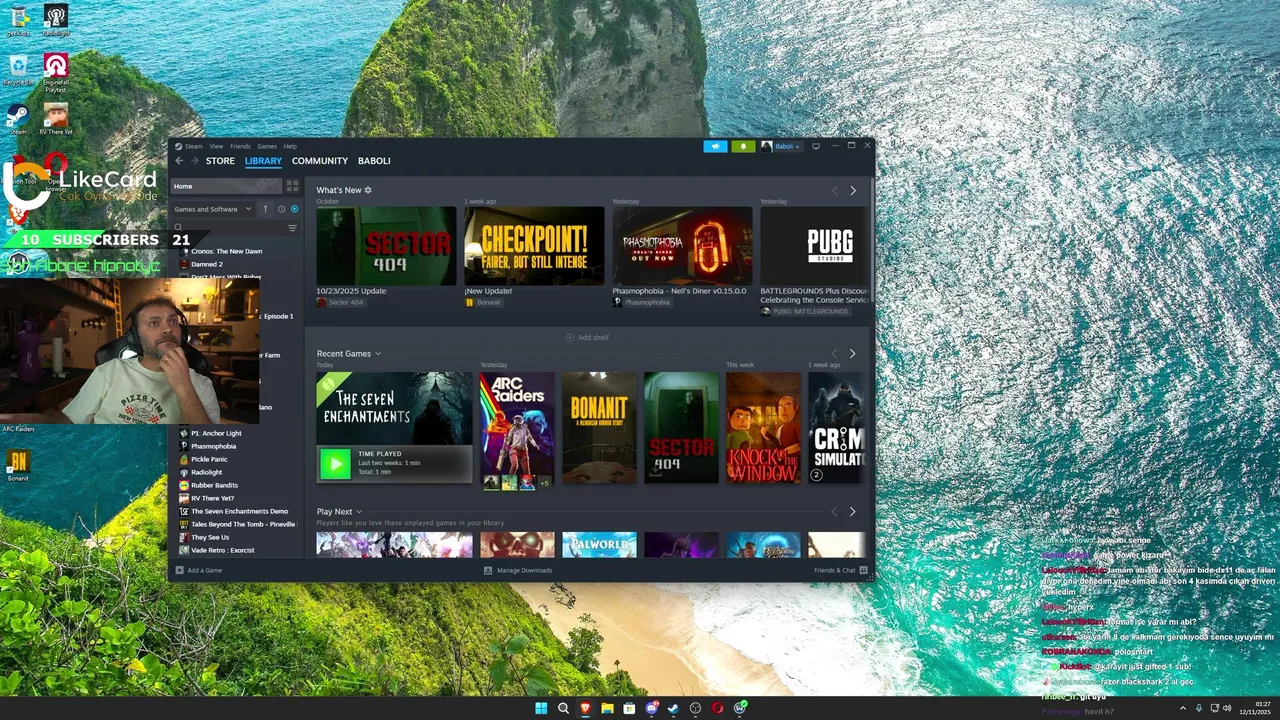Click the library grid collections view icon
Image resolution: width=1280 pixels, height=720 pixels.
point(292,186)
